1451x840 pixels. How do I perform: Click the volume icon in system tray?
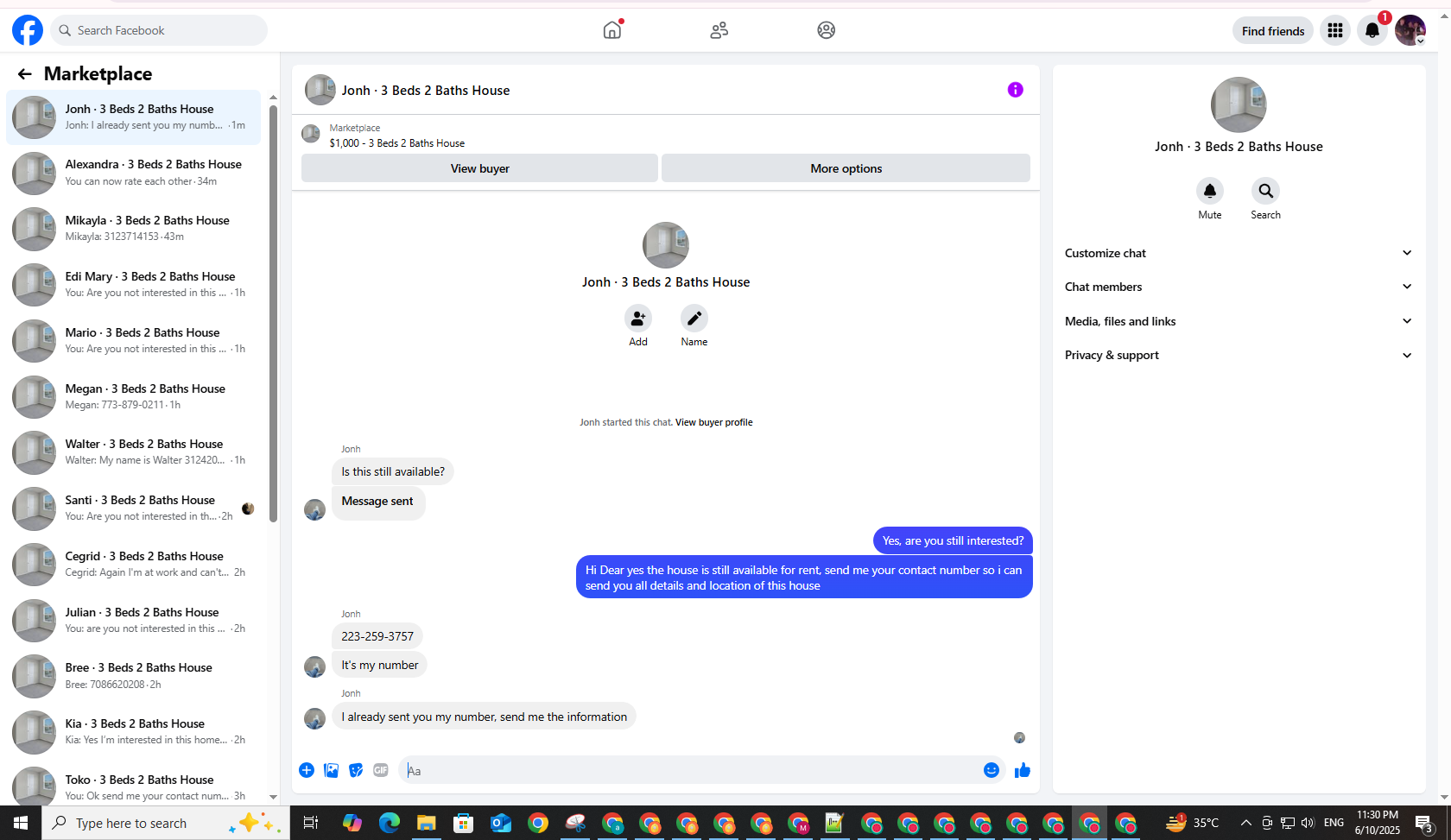pos(1308,823)
